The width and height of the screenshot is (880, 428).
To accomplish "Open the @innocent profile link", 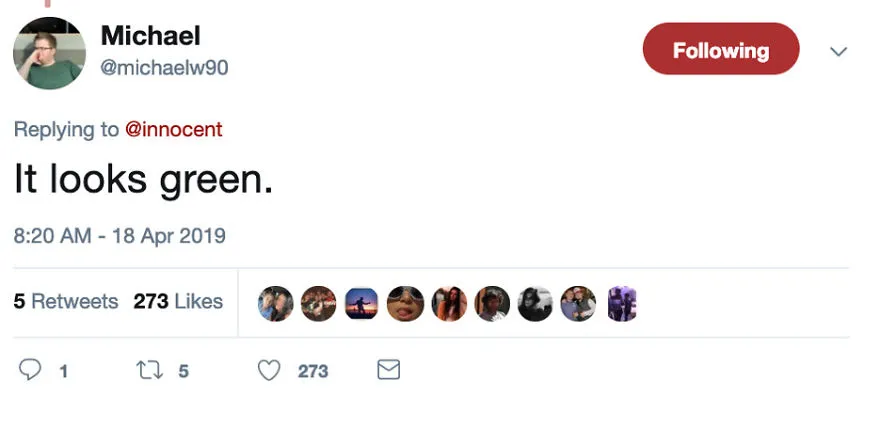I will point(173,129).
